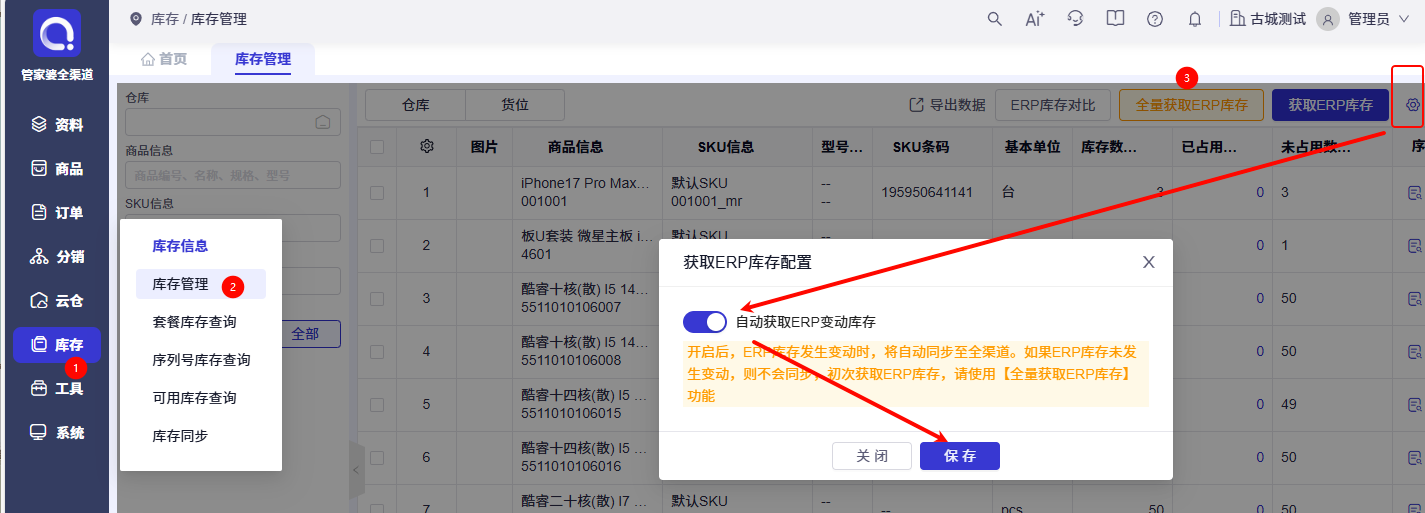1425x513 pixels.
Task: Click the 古城测试 company building icon
Action: (x=1238, y=19)
